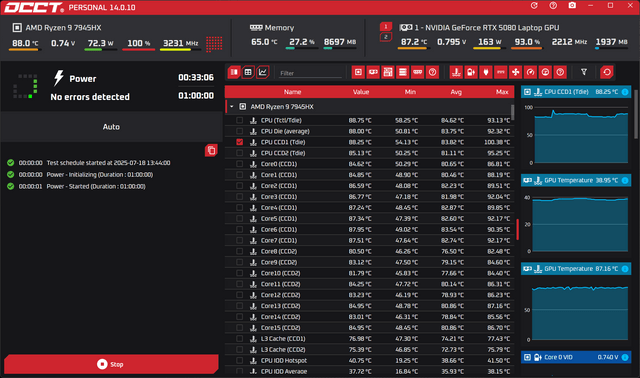Toggle the GPU sensor filter icon
The image size is (640, 378).
click(x=373, y=72)
